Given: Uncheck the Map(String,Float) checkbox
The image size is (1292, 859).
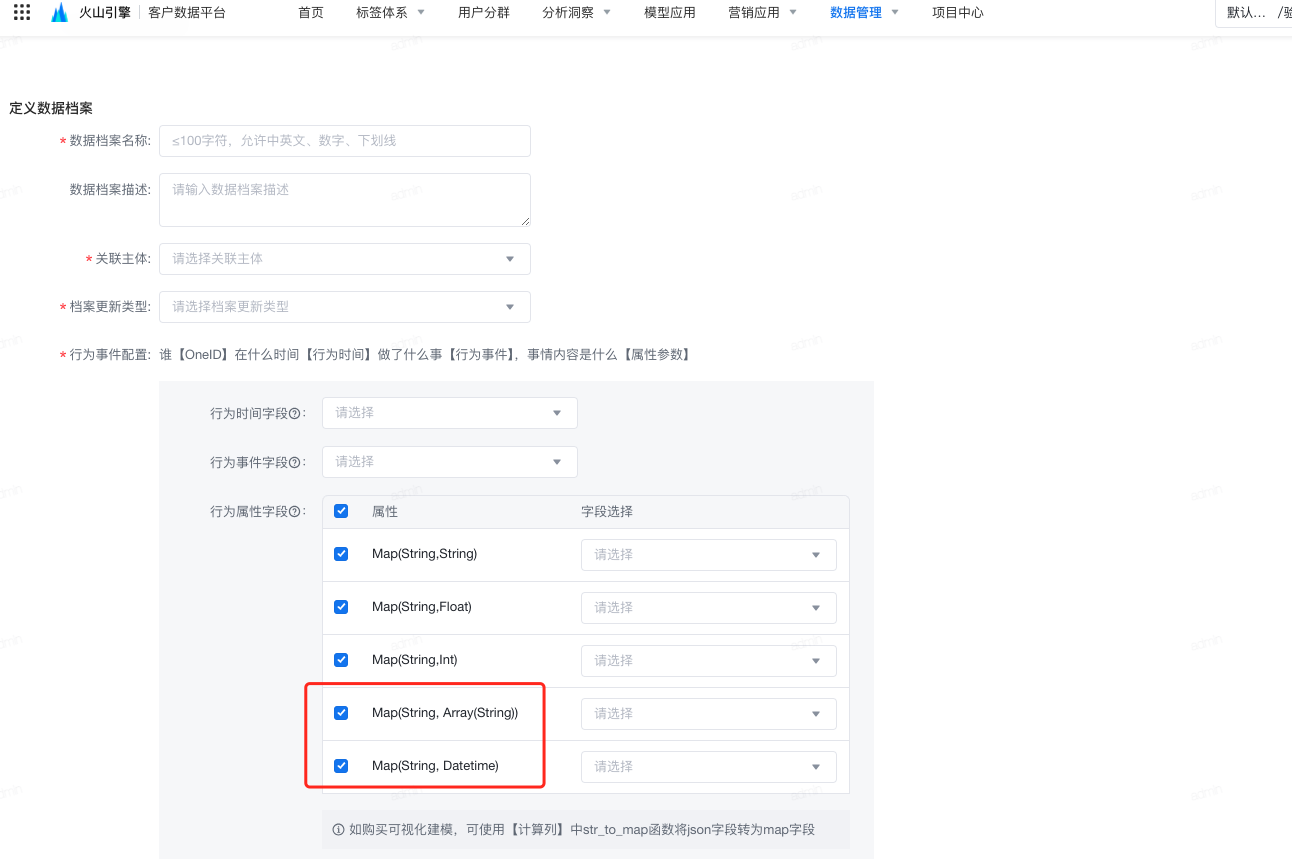Looking at the screenshot, I should click(341, 607).
